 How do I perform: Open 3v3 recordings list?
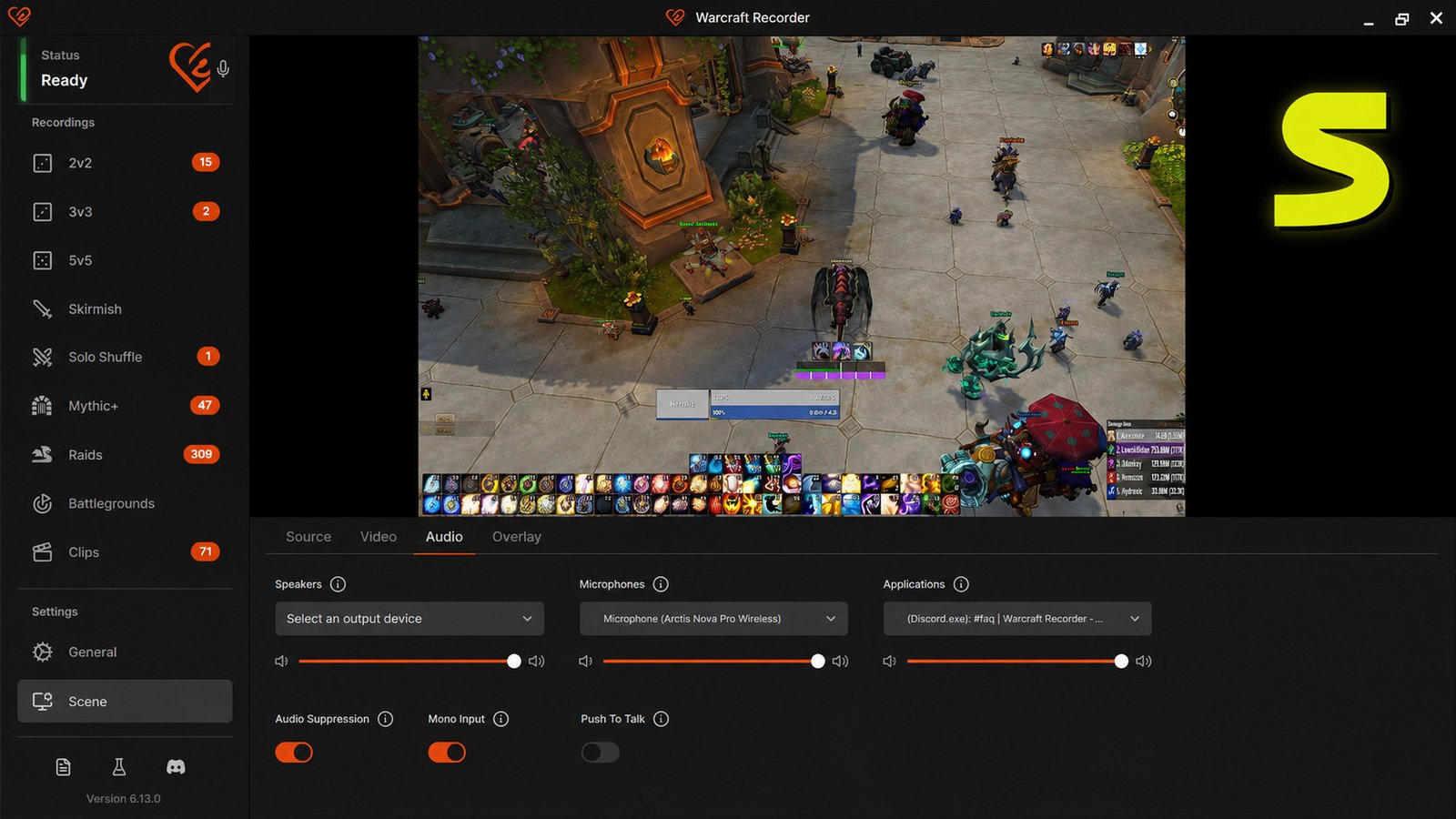(x=125, y=212)
